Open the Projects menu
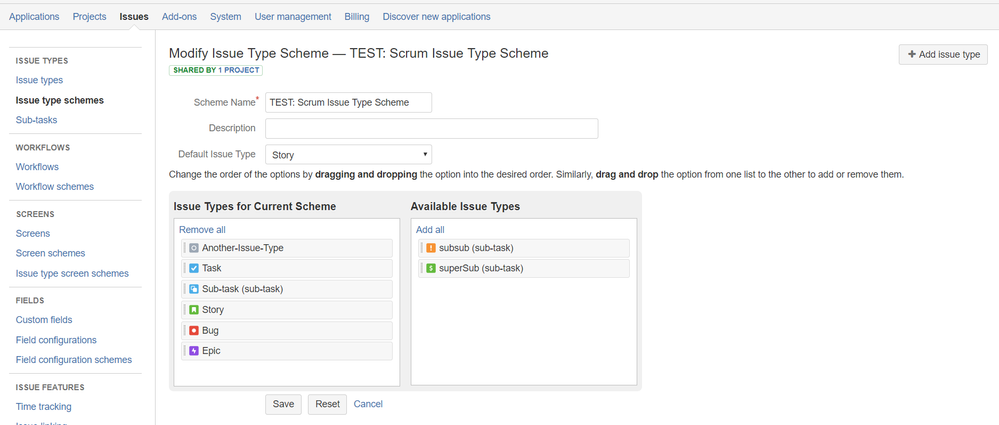The height and width of the screenshot is (425, 999). (x=89, y=17)
